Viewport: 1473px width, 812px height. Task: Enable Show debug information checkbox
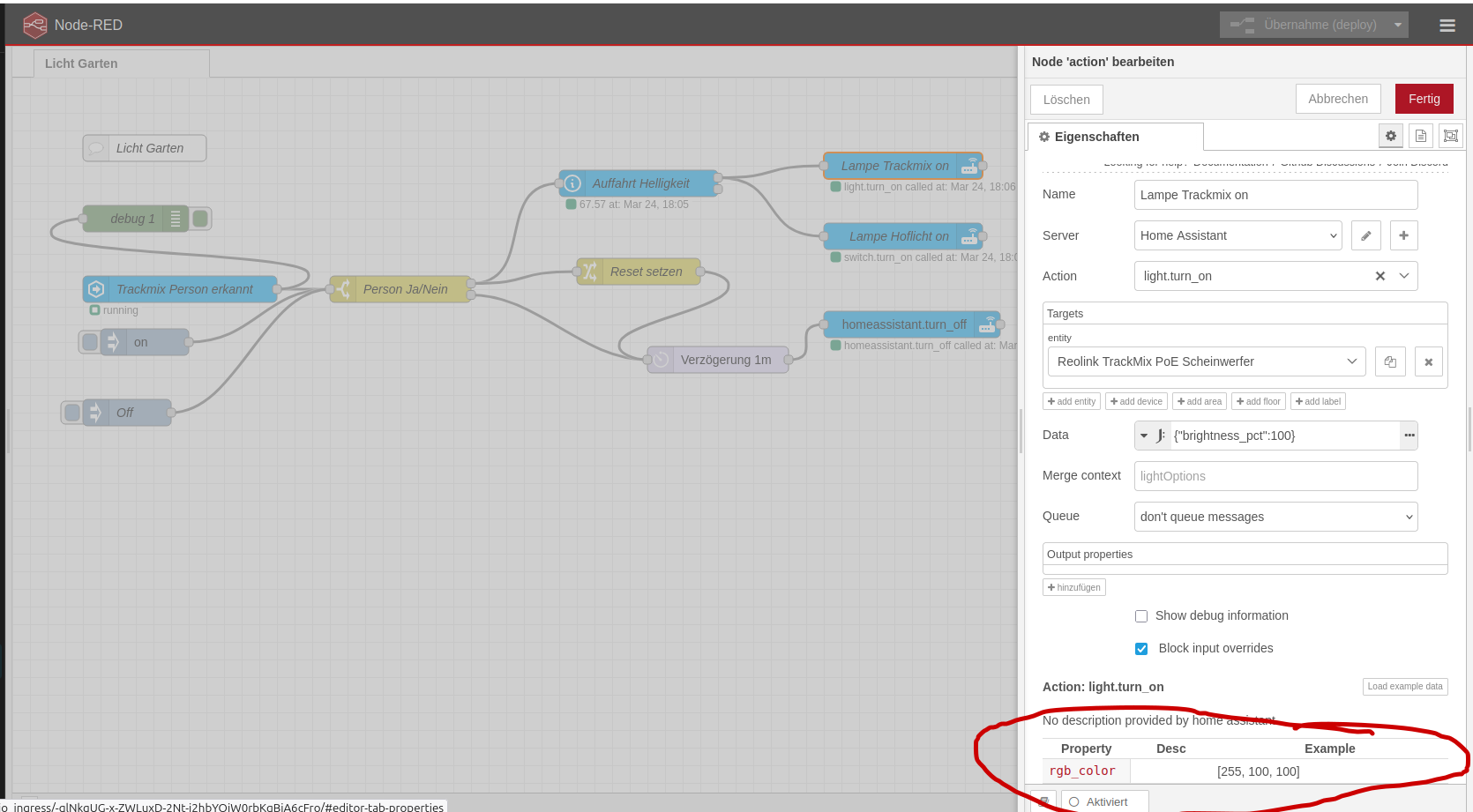(1141, 616)
